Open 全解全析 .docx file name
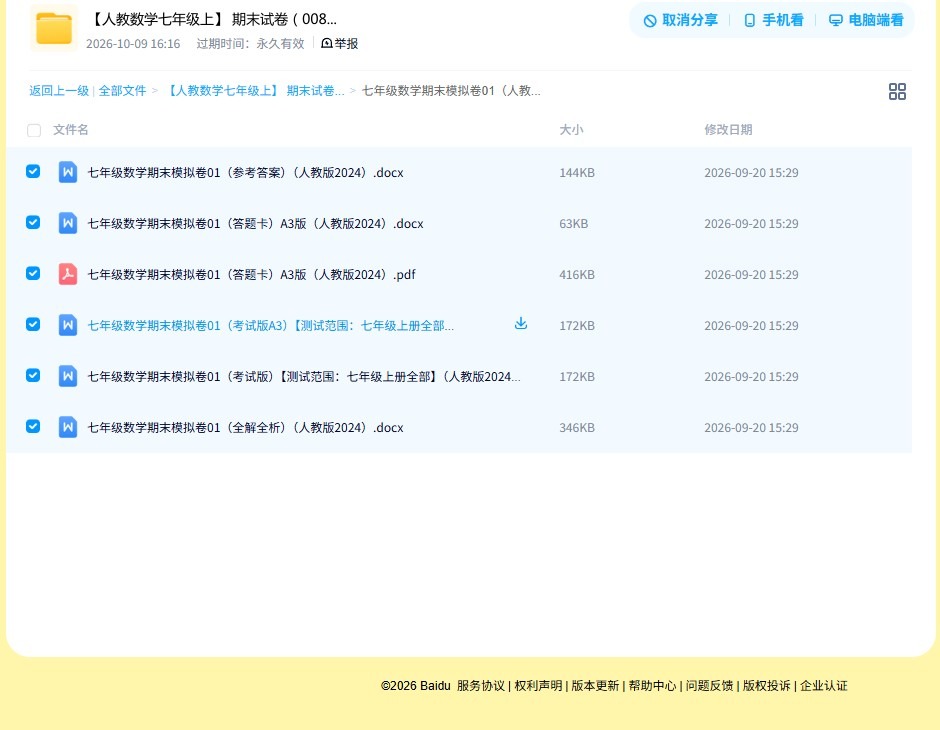Screen dimensions: 940x730 (245, 427)
